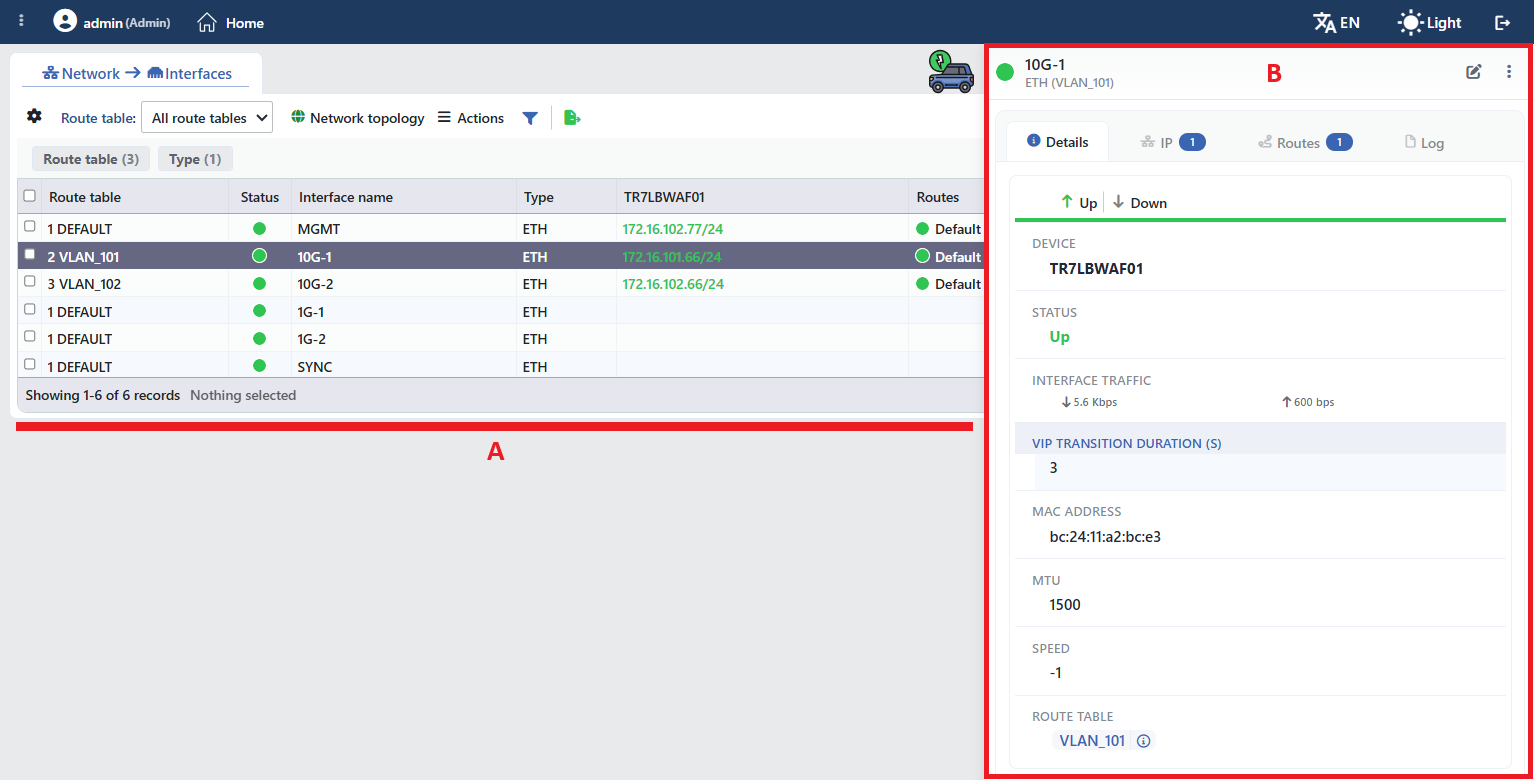Open more options in 10G-1 detail panel
Image resolution: width=1534 pixels, height=780 pixels.
1509,71
